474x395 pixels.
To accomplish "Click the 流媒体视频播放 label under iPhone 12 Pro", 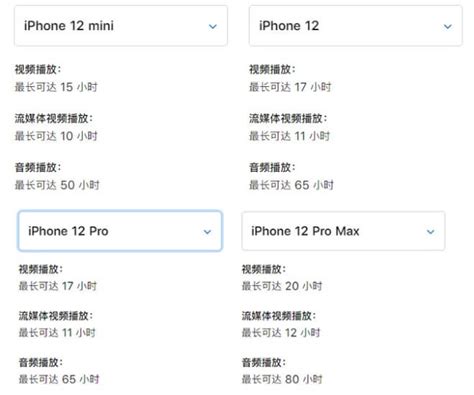I will tap(56, 316).
